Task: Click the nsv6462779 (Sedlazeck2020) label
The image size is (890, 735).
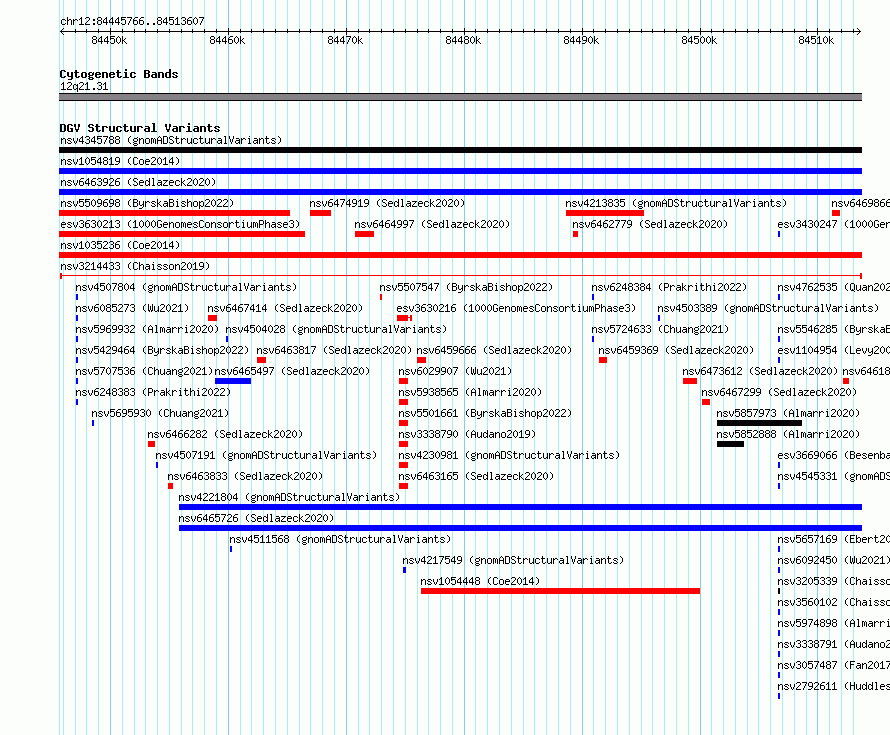Action: tap(650, 224)
